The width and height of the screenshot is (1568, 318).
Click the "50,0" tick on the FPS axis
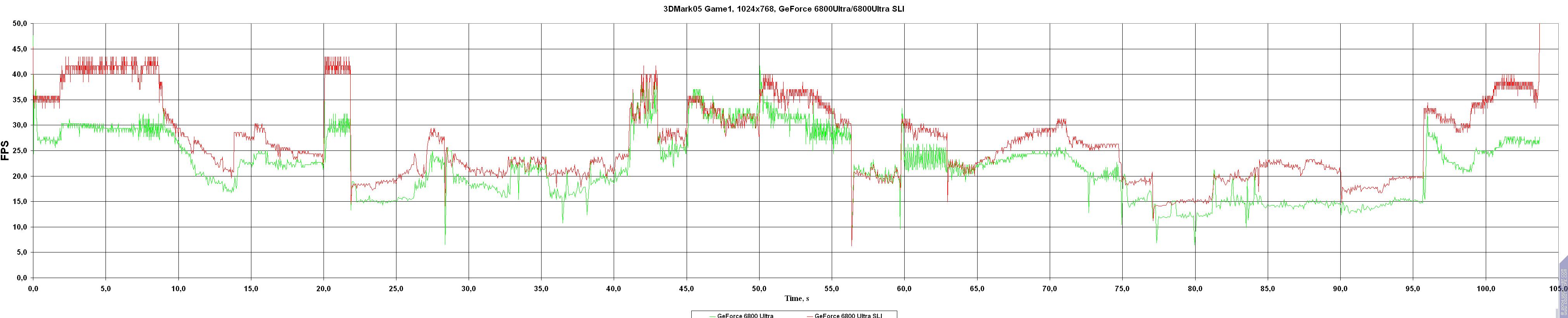[19, 24]
